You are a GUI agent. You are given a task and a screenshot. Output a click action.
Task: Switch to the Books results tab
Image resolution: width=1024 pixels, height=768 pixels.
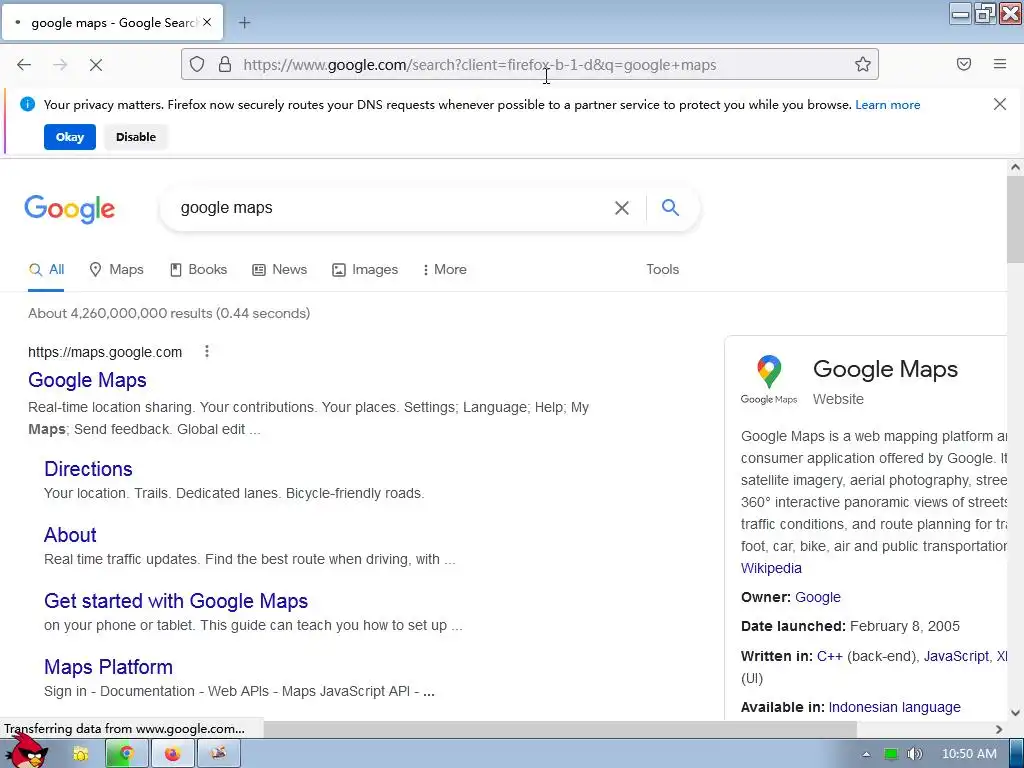[199, 270]
